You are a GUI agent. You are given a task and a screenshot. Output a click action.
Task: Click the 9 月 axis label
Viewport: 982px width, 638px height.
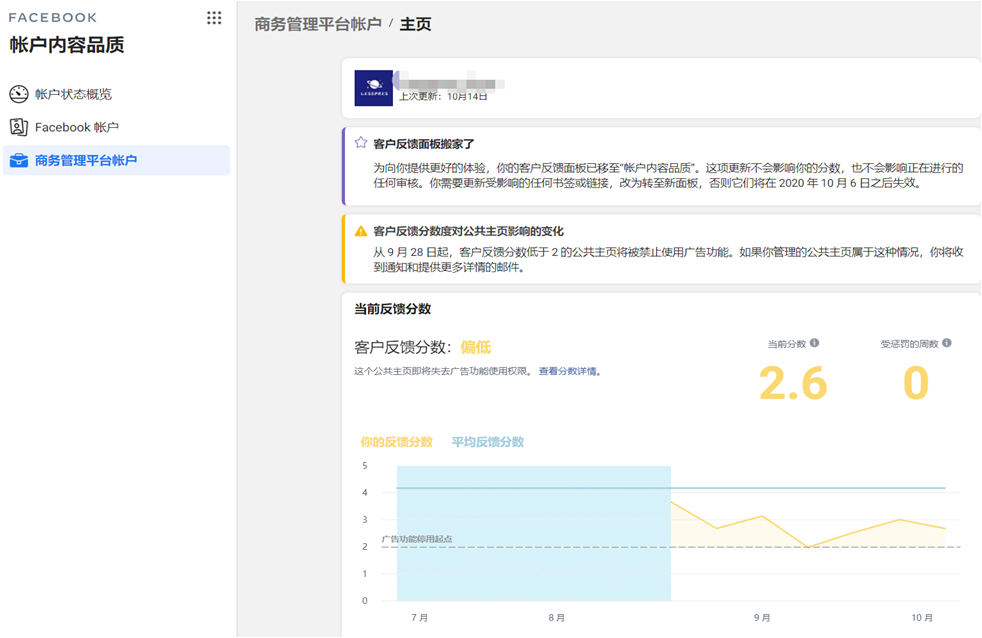tap(762, 618)
